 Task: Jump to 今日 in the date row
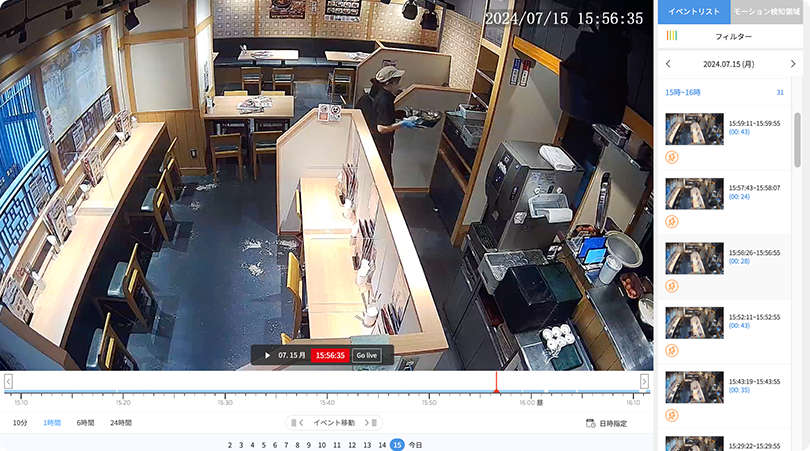[x=415, y=444]
